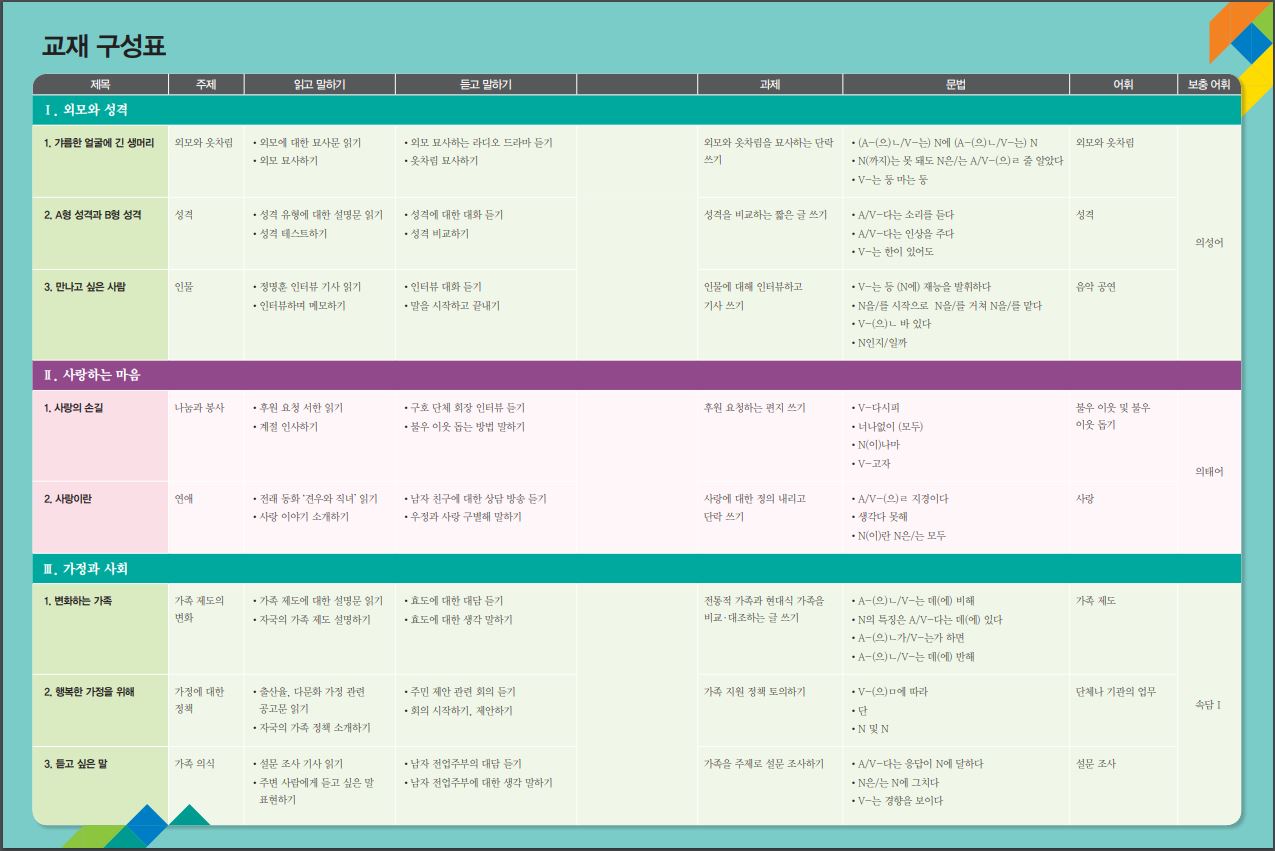Image resolution: width=1275 pixels, height=851 pixels.
Task: Expand the purple Ⅱ. 사랑하는 마음 section band
Action: pyautogui.click(x=93, y=375)
